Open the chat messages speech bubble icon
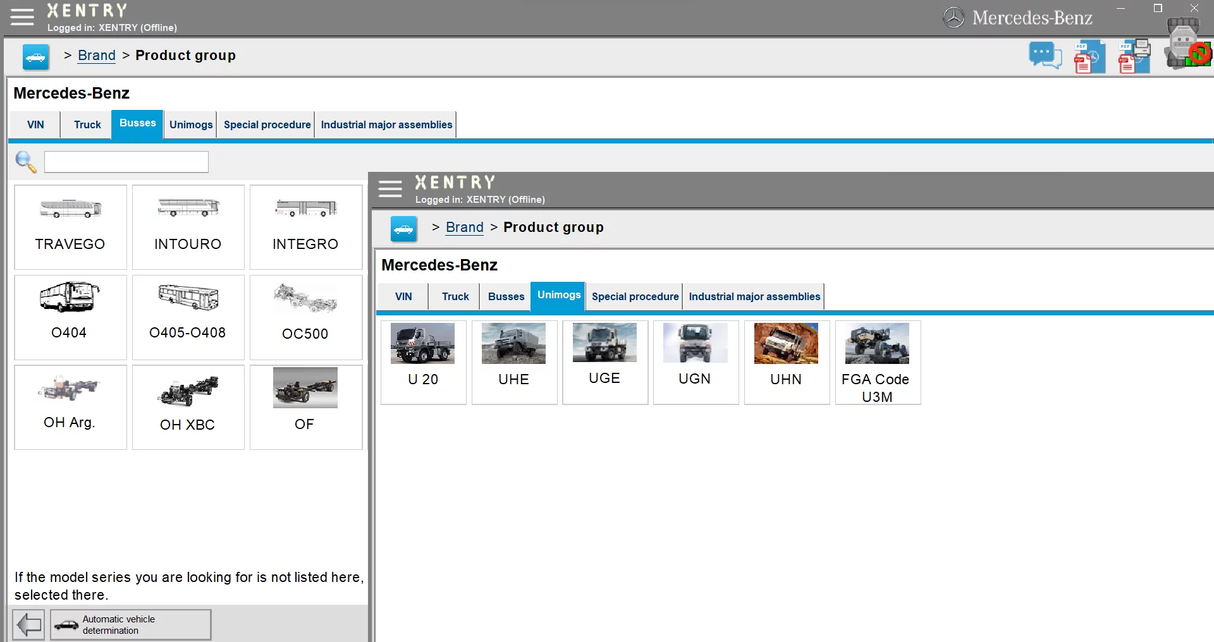 pyautogui.click(x=1045, y=55)
